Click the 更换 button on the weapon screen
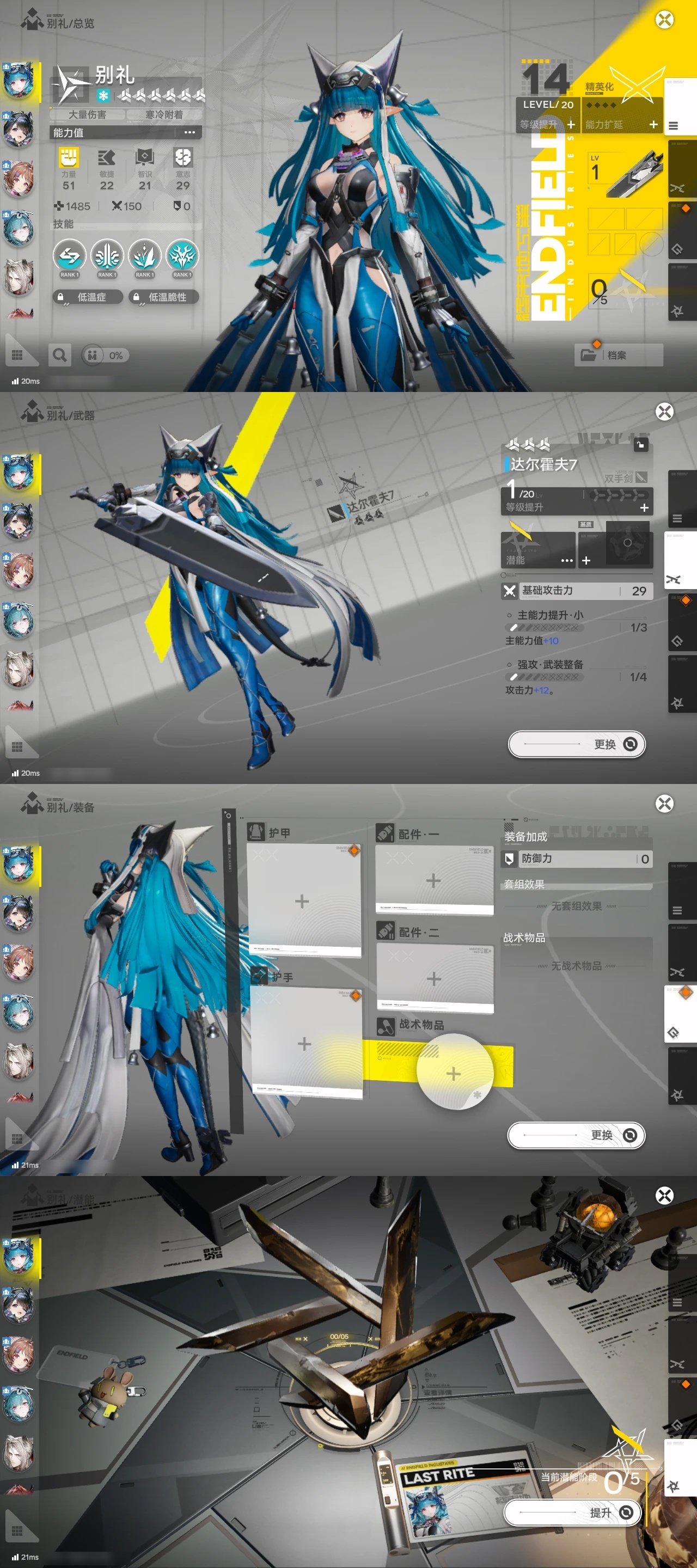 pyautogui.click(x=577, y=744)
